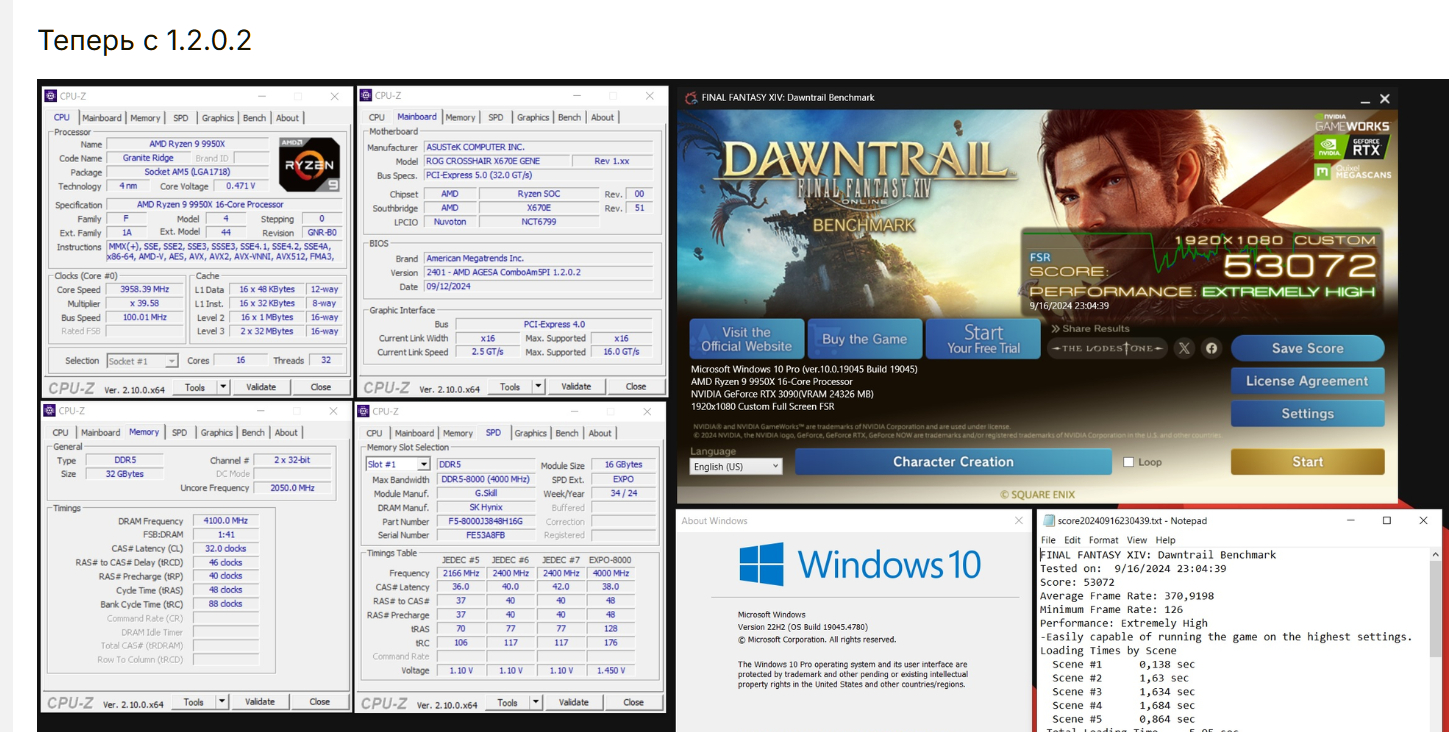The height and width of the screenshot is (732, 1452).
Task: Open Character Creation in the benchmark
Action: coord(953,462)
